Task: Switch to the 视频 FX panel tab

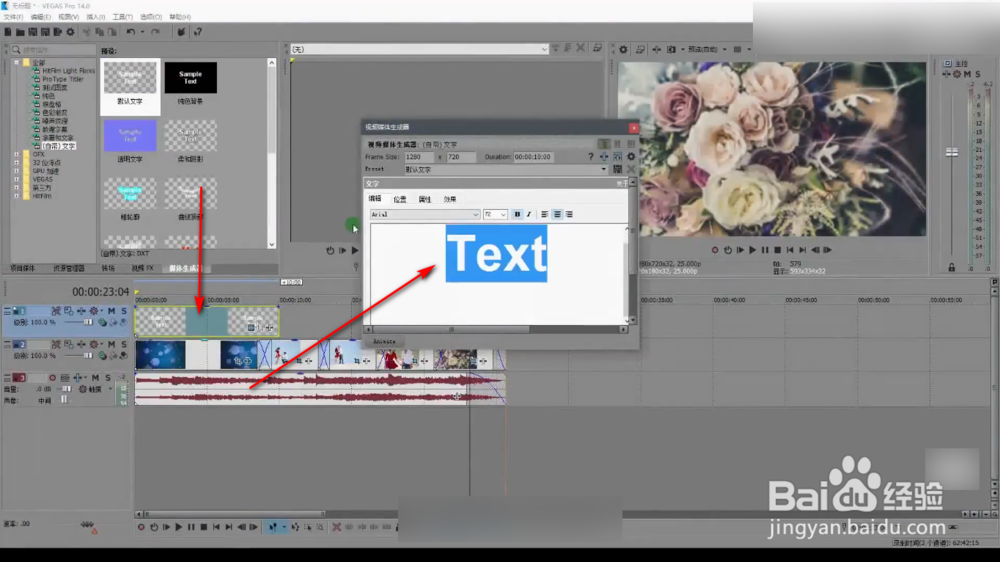Action: 142,269
